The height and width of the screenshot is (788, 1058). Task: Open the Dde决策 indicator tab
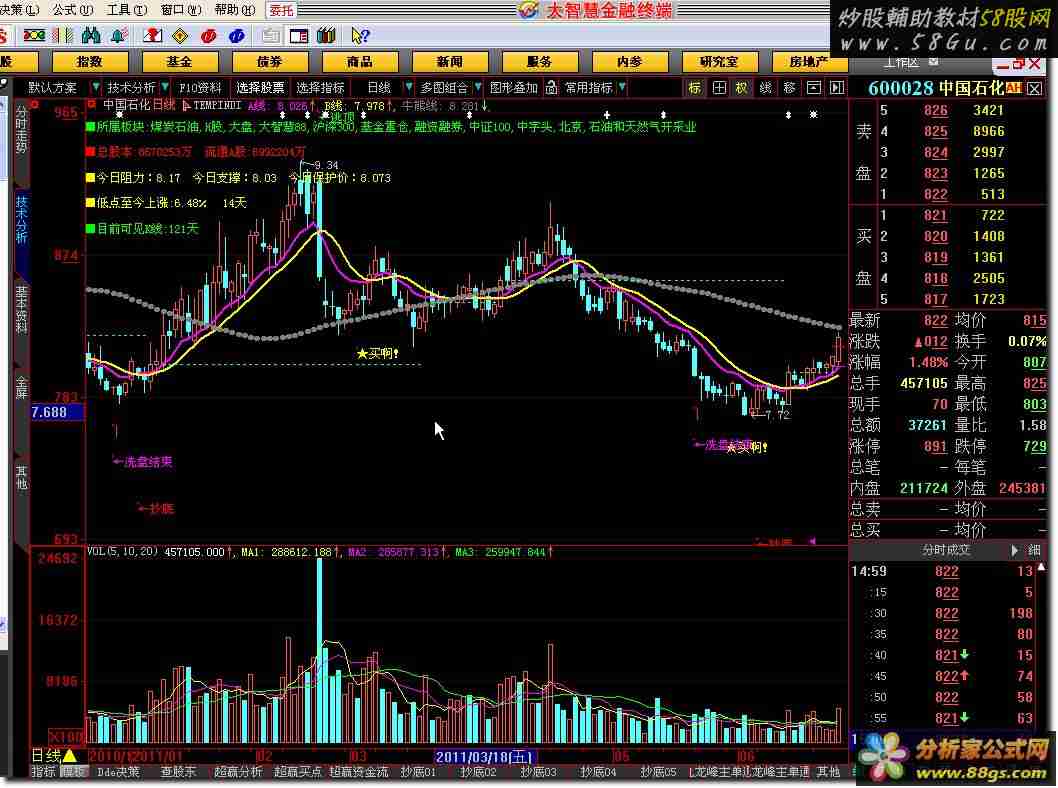tap(119, 772)
